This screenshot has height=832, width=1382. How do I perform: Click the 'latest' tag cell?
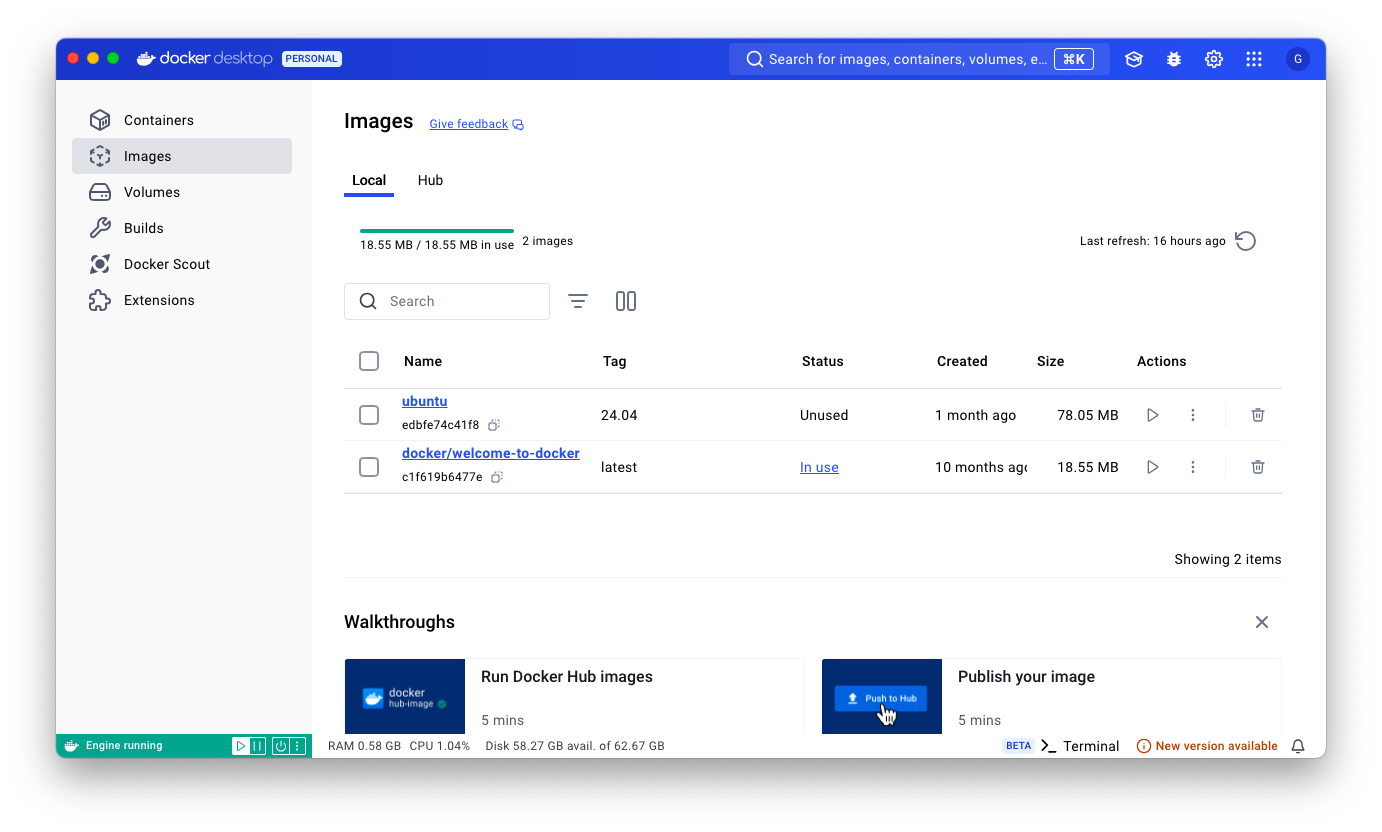[x=619, y=467]
